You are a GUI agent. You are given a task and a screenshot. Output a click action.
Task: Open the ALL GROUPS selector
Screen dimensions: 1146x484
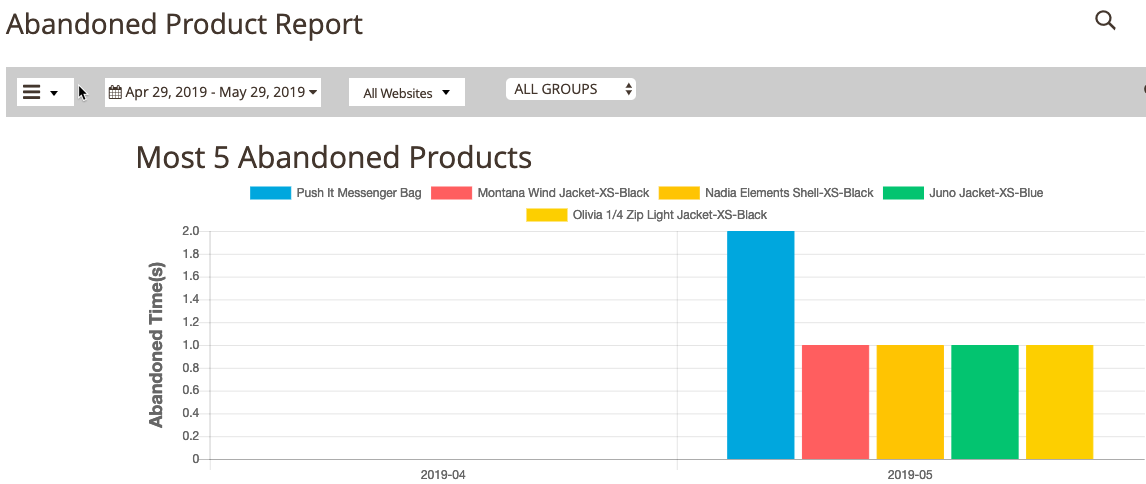click(571, 89)
